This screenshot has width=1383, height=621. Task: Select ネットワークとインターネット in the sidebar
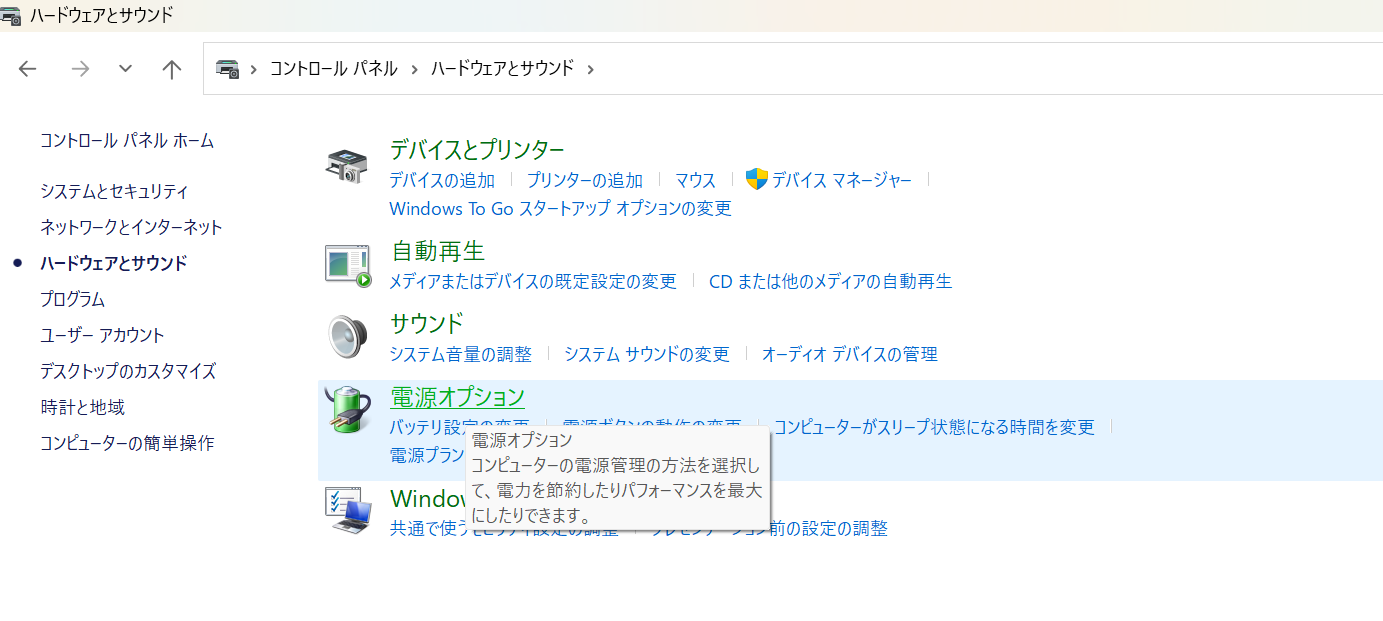131,227
